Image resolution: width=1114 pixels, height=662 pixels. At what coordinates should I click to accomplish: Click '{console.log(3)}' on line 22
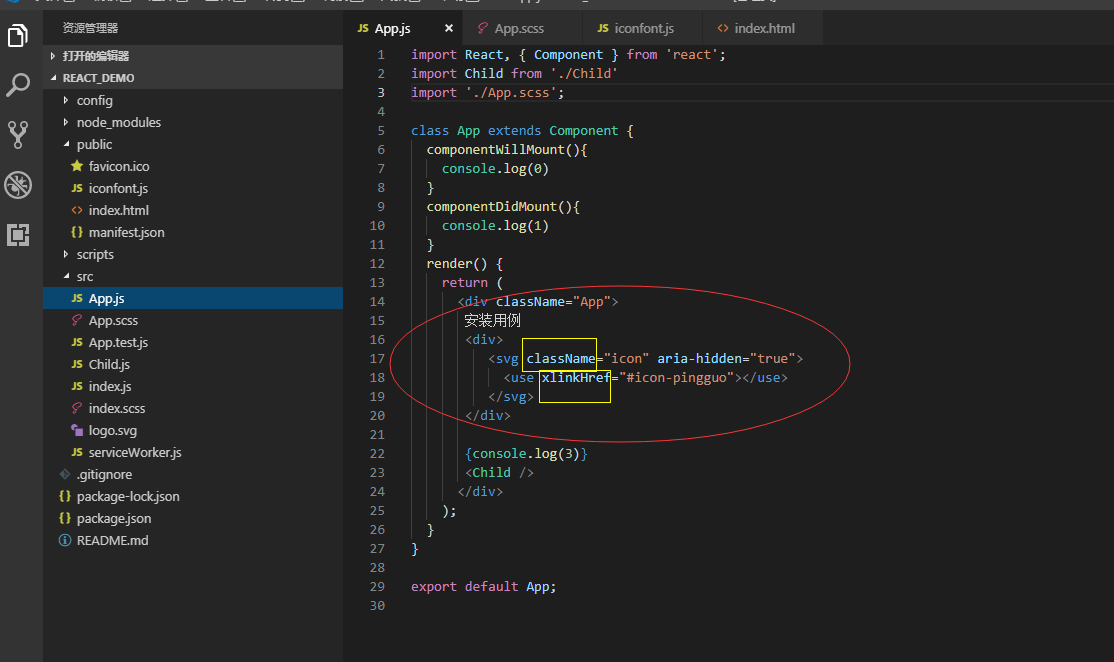coord(526,454)
